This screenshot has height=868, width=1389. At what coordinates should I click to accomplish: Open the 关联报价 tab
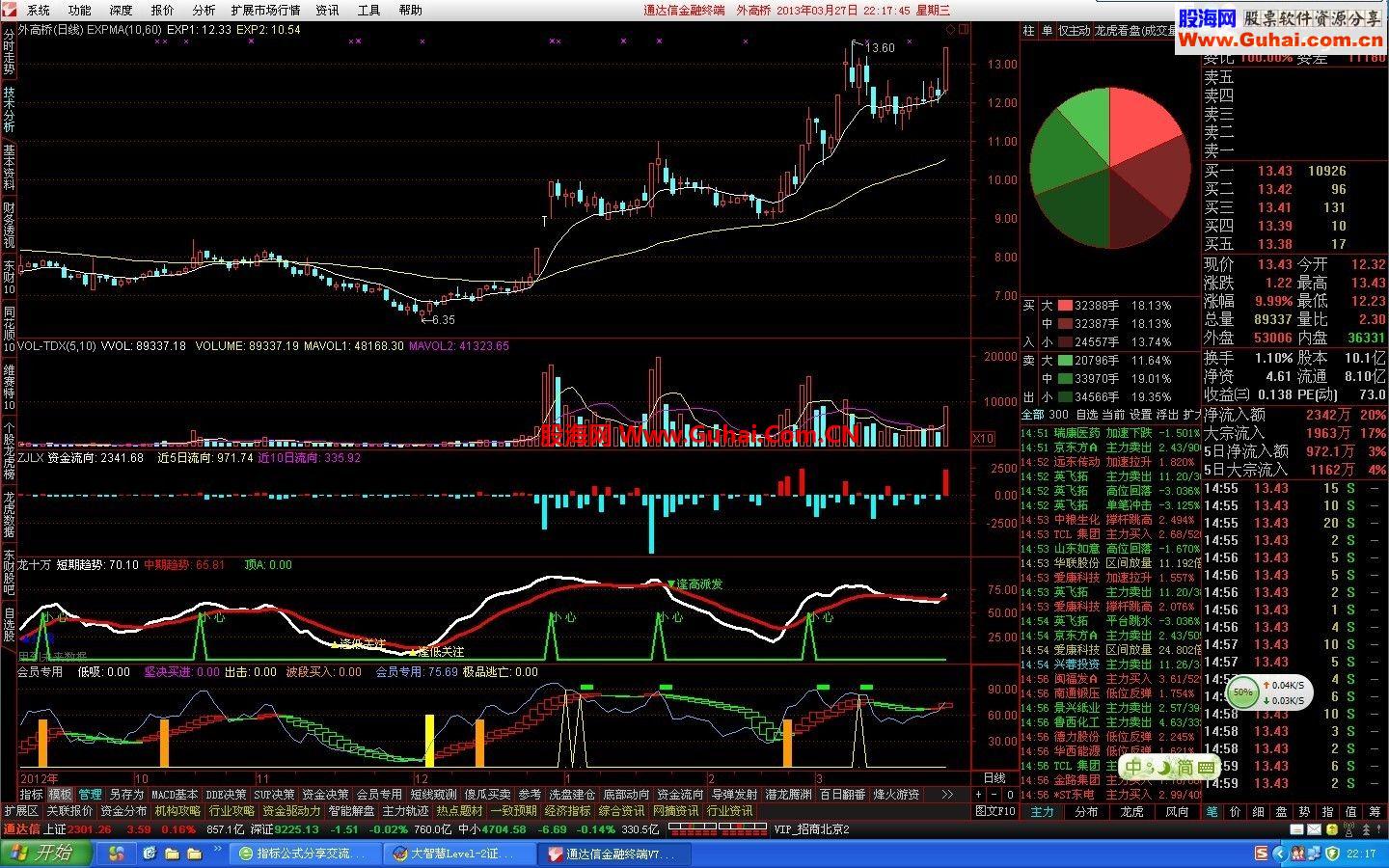pyautogui.click(x=69, y=811)
